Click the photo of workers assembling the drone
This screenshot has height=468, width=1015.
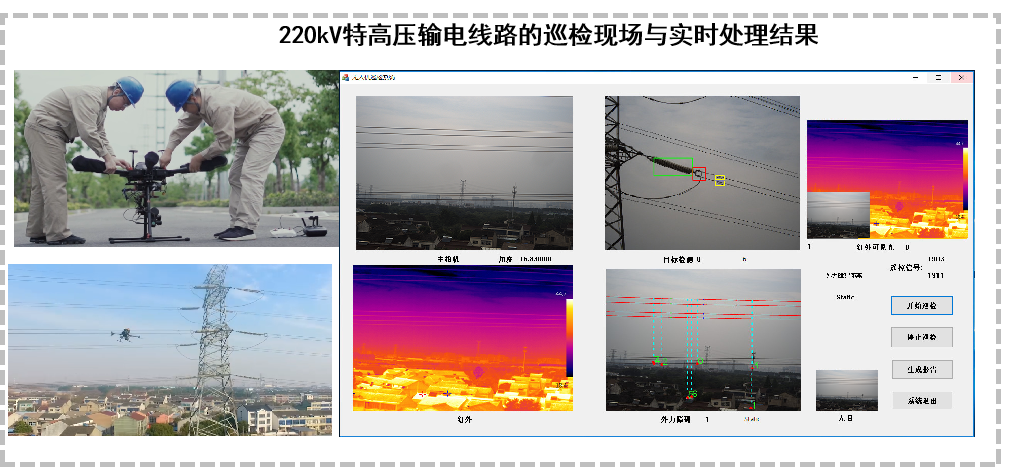pyautogui.click(x=176, y=158)
